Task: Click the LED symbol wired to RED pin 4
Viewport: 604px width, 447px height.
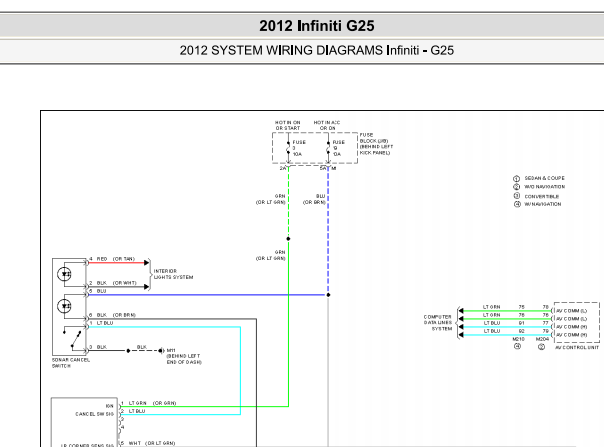Action: 64,274
